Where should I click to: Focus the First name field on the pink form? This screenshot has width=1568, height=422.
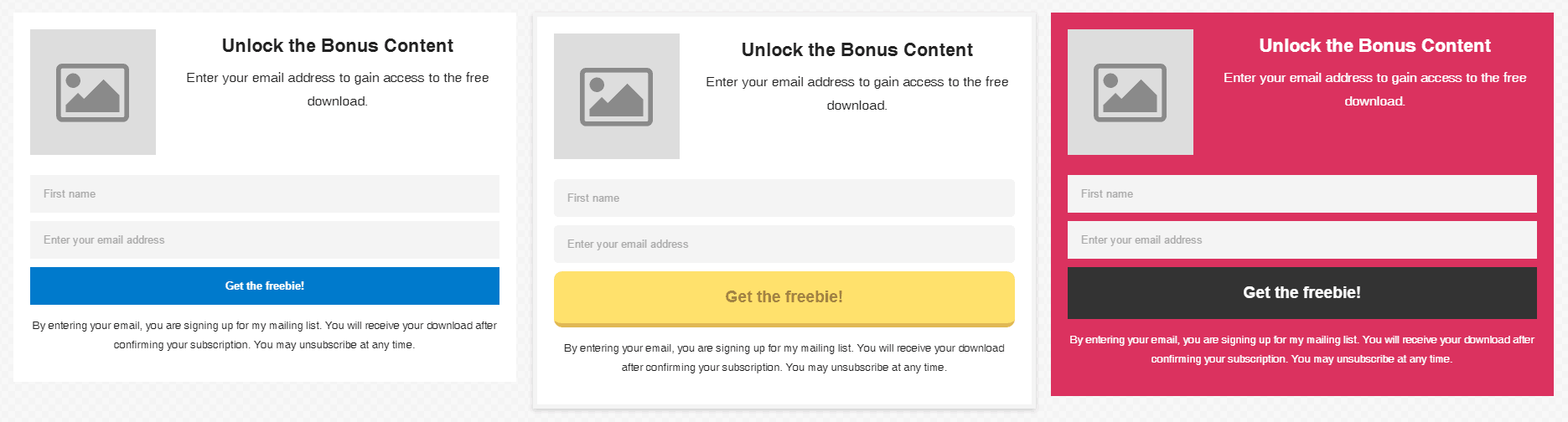coord(1302,193)
